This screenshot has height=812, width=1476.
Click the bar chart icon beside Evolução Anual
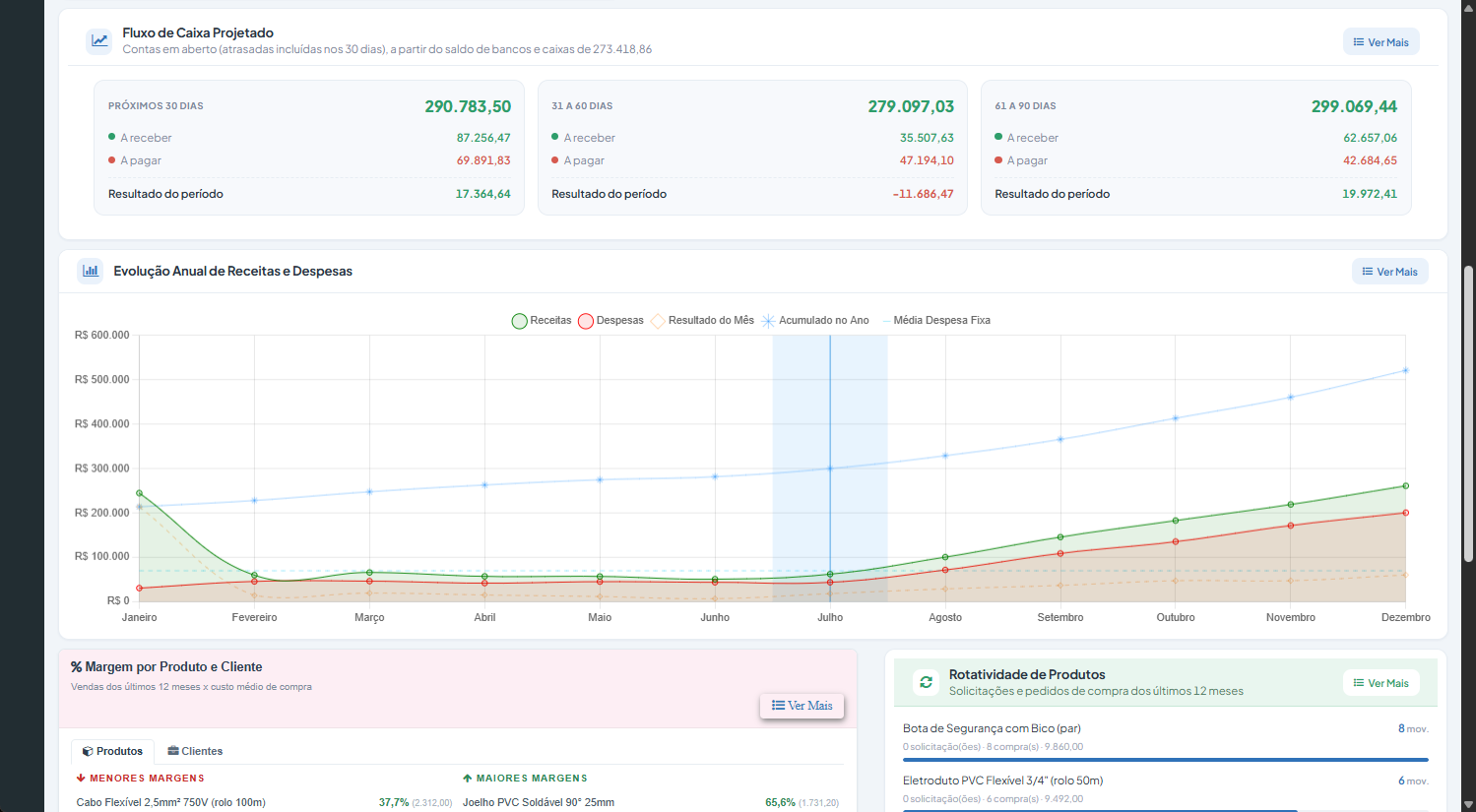[91, 271]
